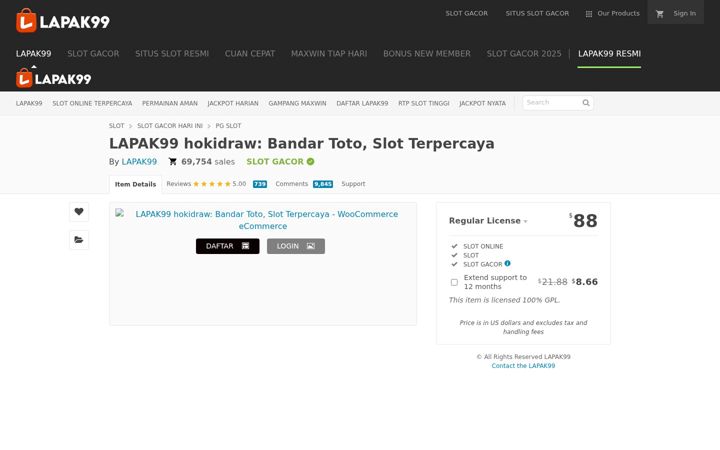Open JACKPOT HARIAN category link
This screenshot has width=720, height=450.
[233, 103]
